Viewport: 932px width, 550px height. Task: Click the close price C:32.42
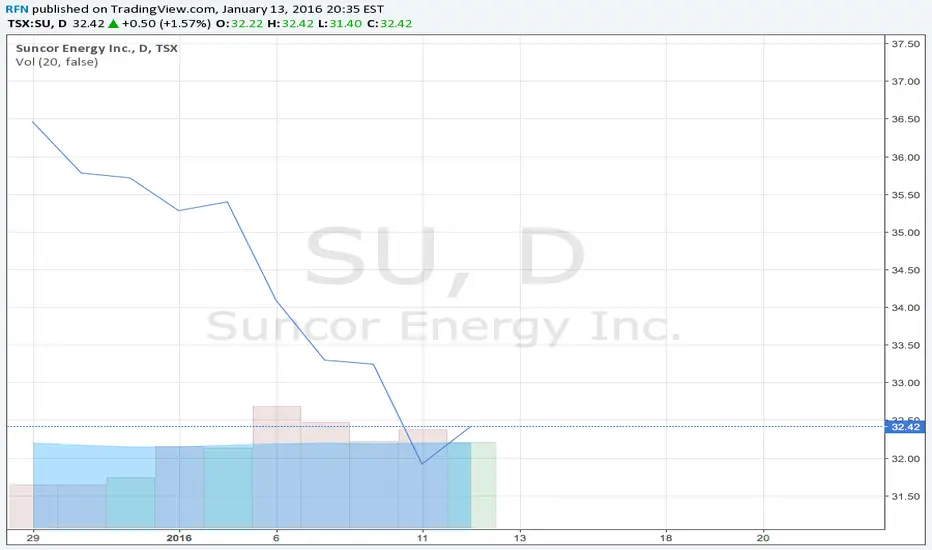[x=389, y=24]
